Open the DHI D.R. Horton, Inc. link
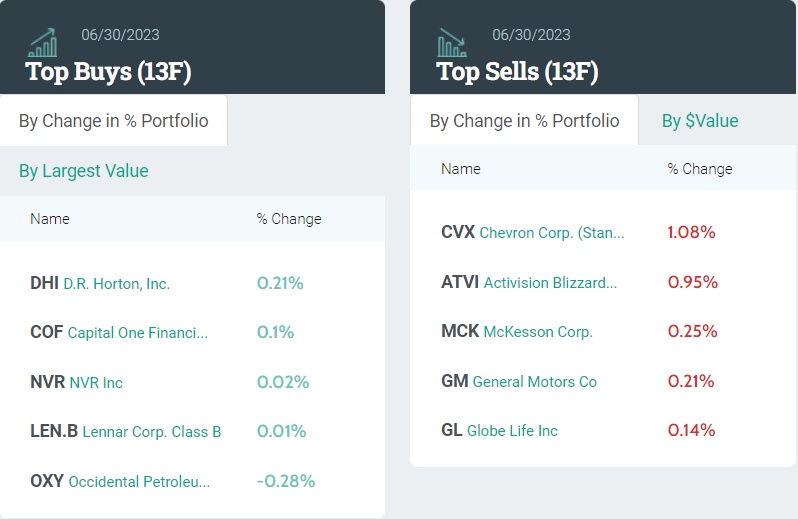This screenshot has height=519, width=798. [100, 283]
